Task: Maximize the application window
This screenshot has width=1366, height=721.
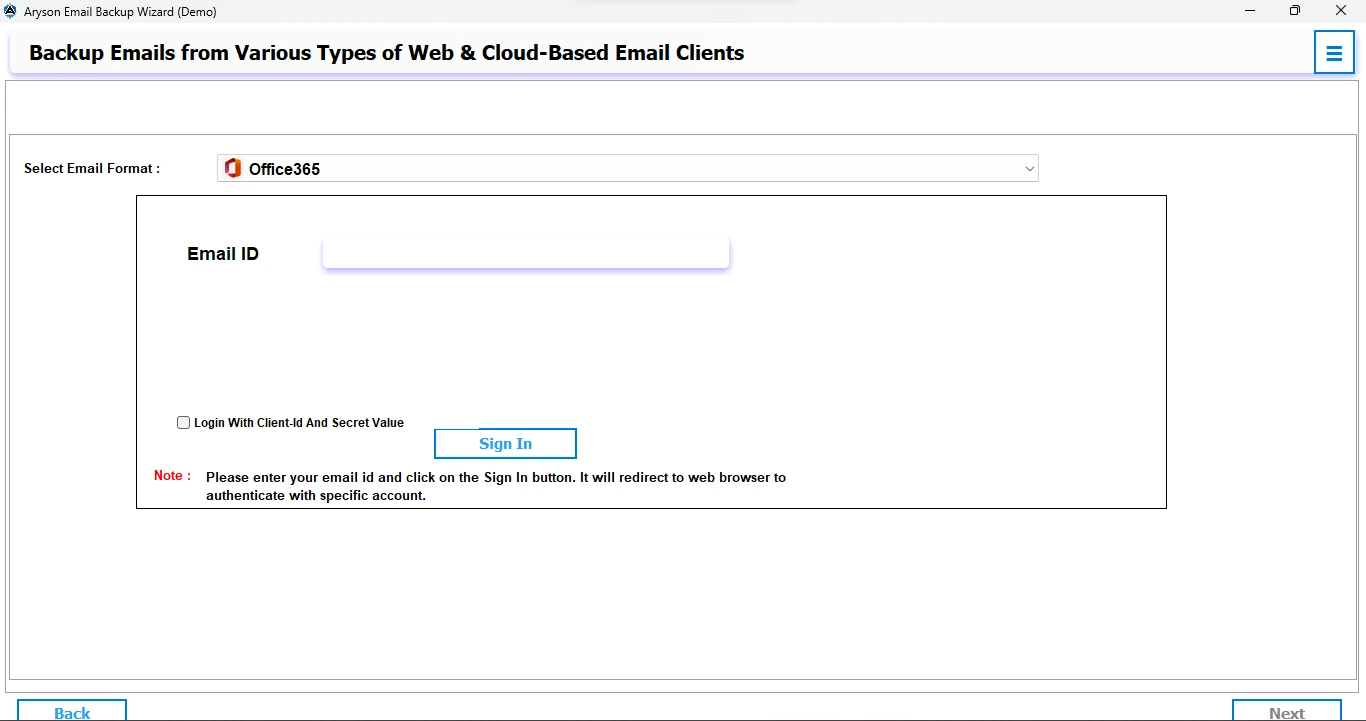Action: [x=1294, y=11]
